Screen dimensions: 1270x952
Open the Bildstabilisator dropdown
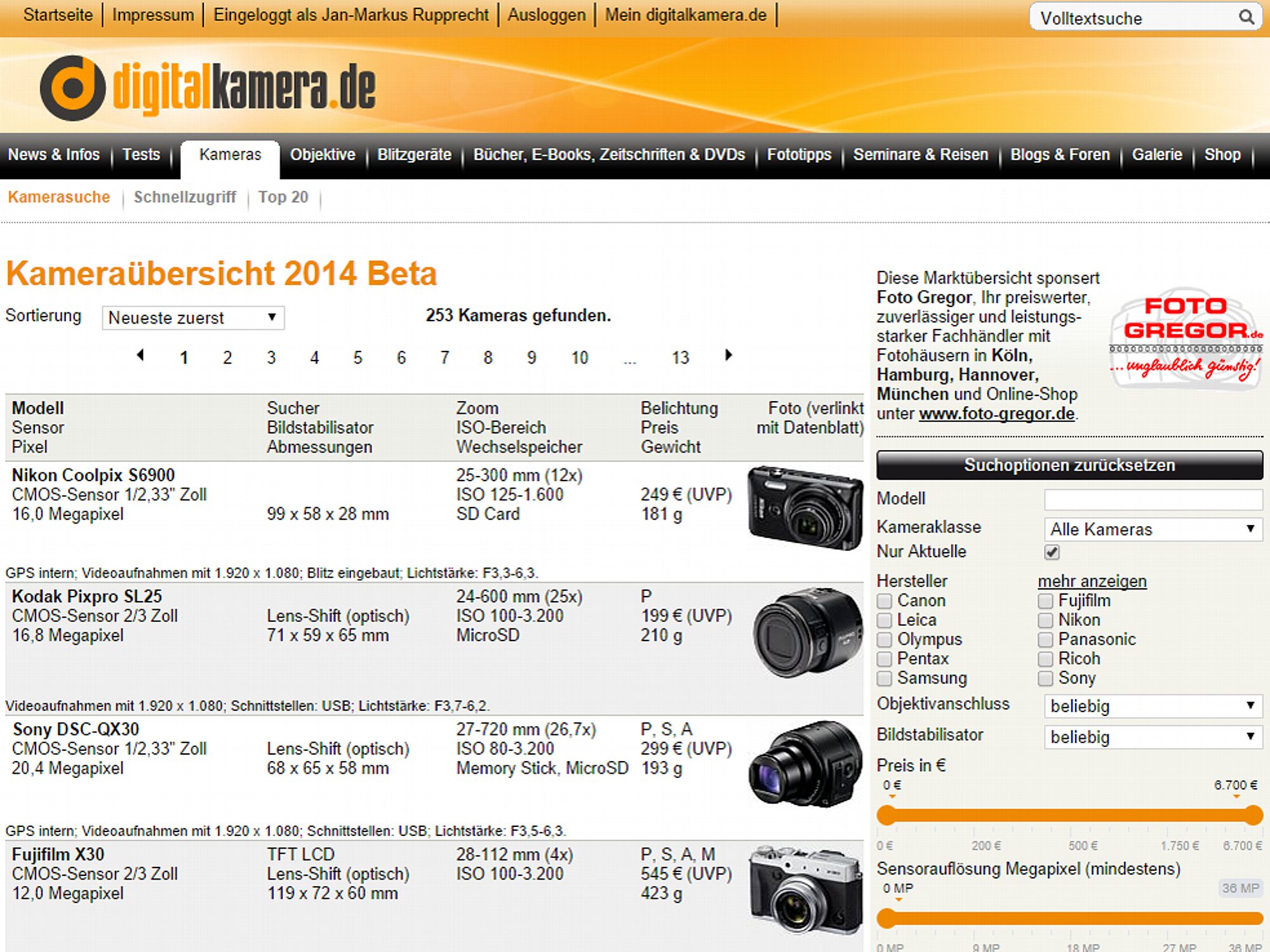tap(1153, 737)
